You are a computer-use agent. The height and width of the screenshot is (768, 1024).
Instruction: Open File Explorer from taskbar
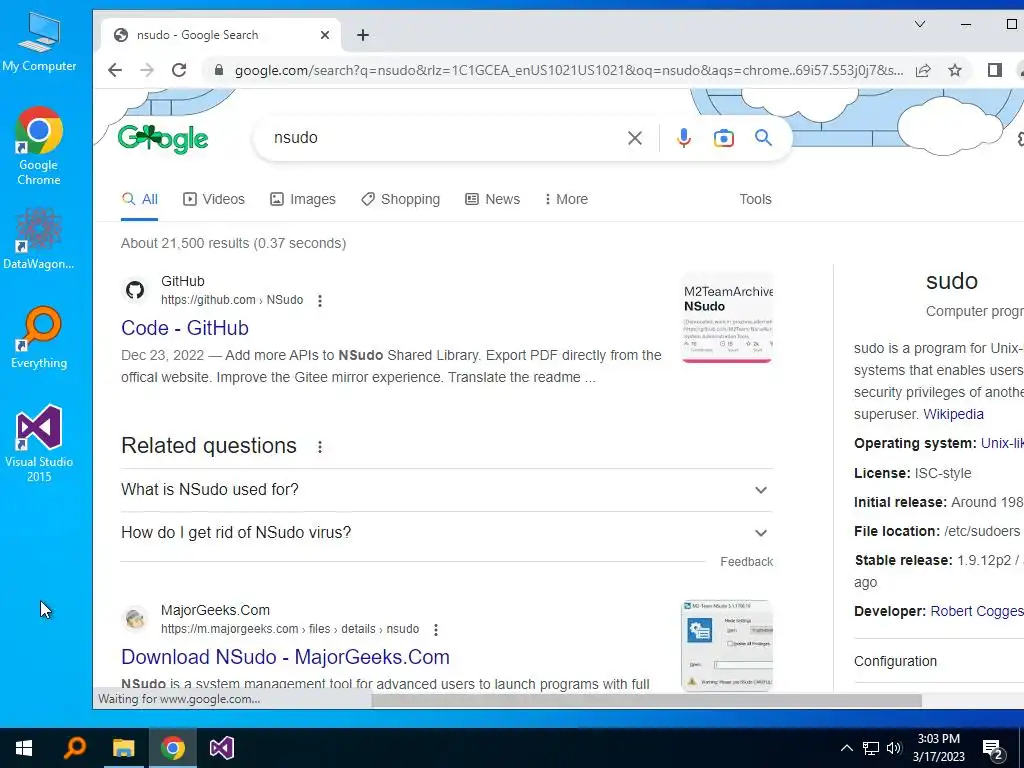pos(123,748)
